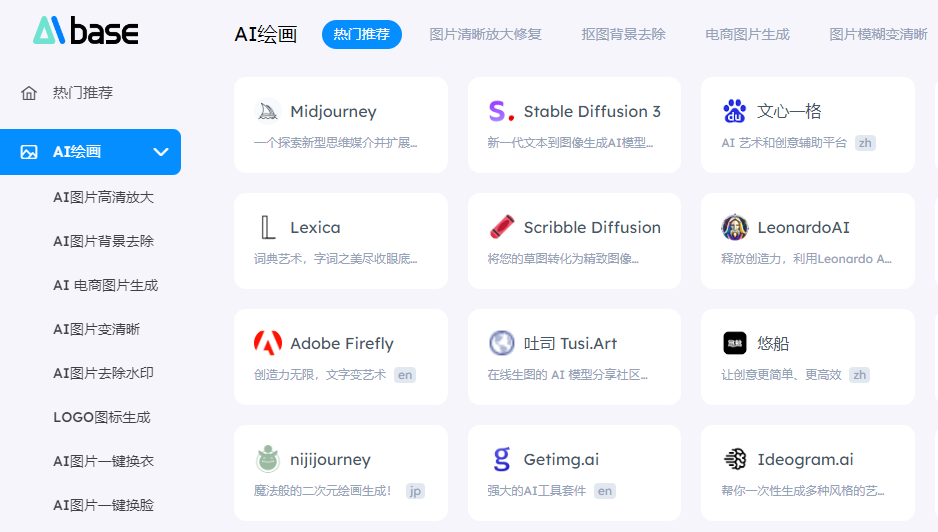Click the zh tag on the 悠船 card
Image resolution: width=938 pixels, height=532 pixels.
(x=860, y=375)
